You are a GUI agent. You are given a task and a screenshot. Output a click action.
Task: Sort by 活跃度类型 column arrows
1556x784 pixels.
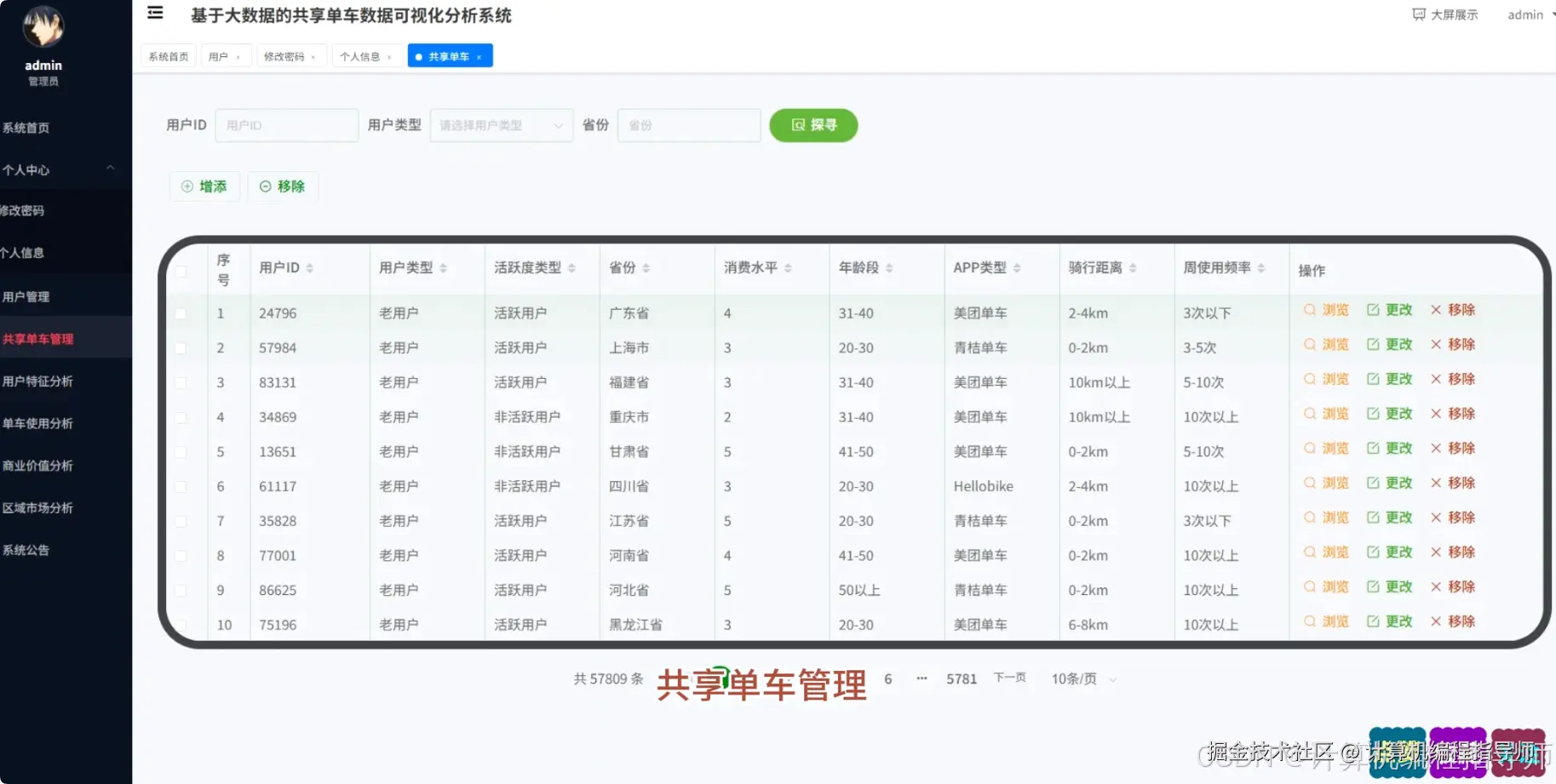point(571,268)
